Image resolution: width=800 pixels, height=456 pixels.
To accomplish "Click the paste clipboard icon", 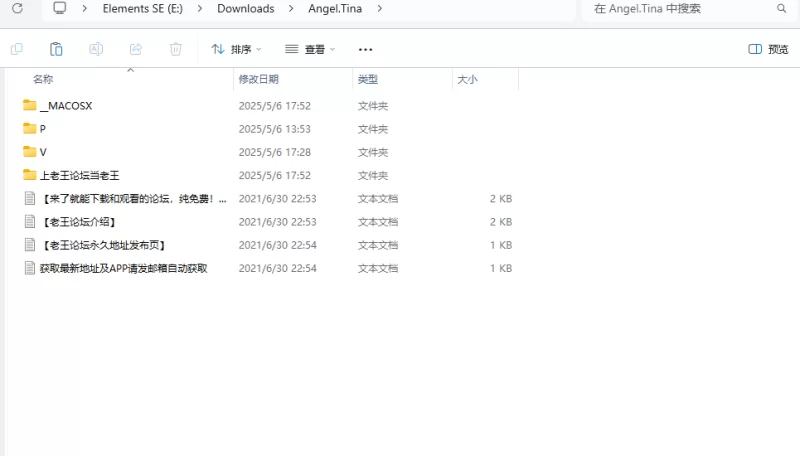I will [x=56, y=49].
